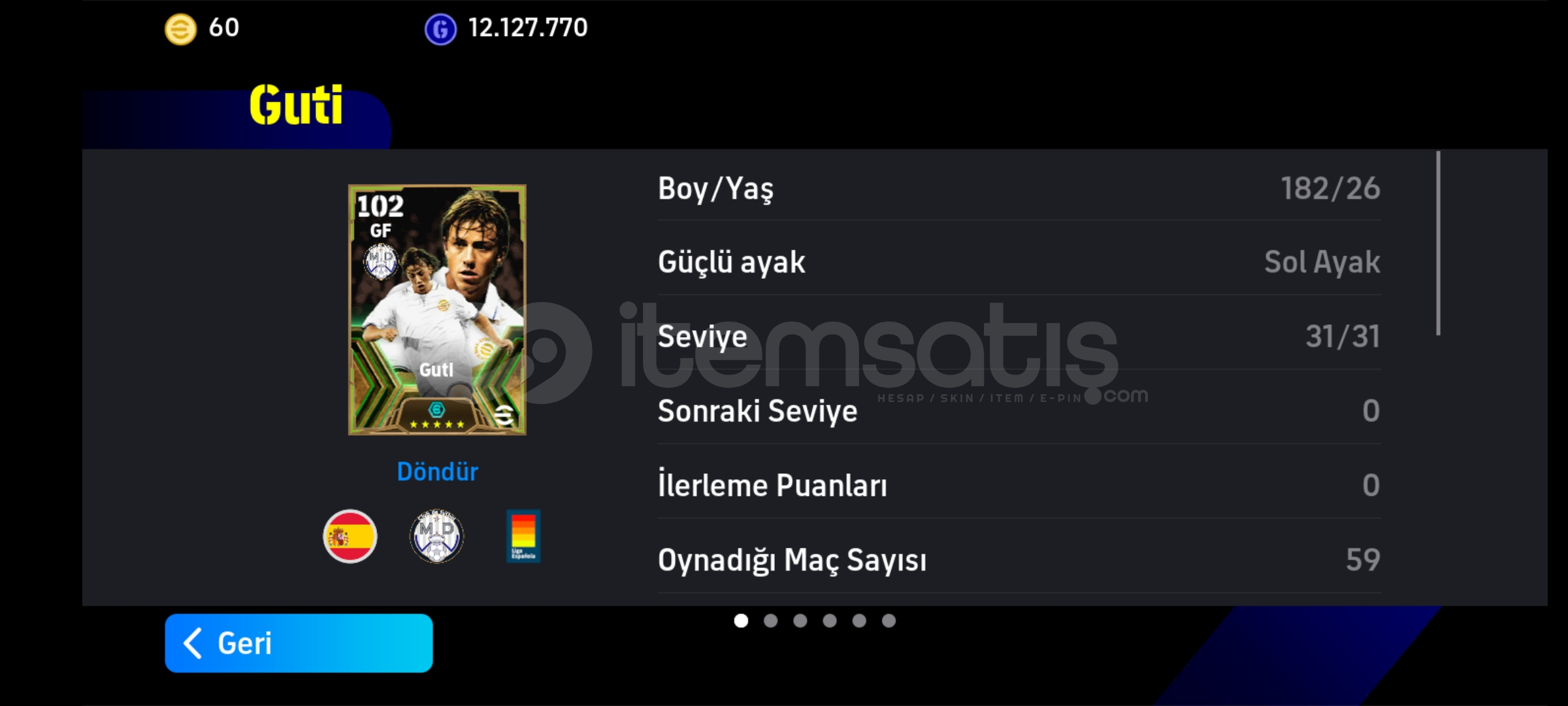The height and width of the screenshot is (706, 1568).
Task: Tap the gold eFootball coin icon
Action: click(180, 29)
